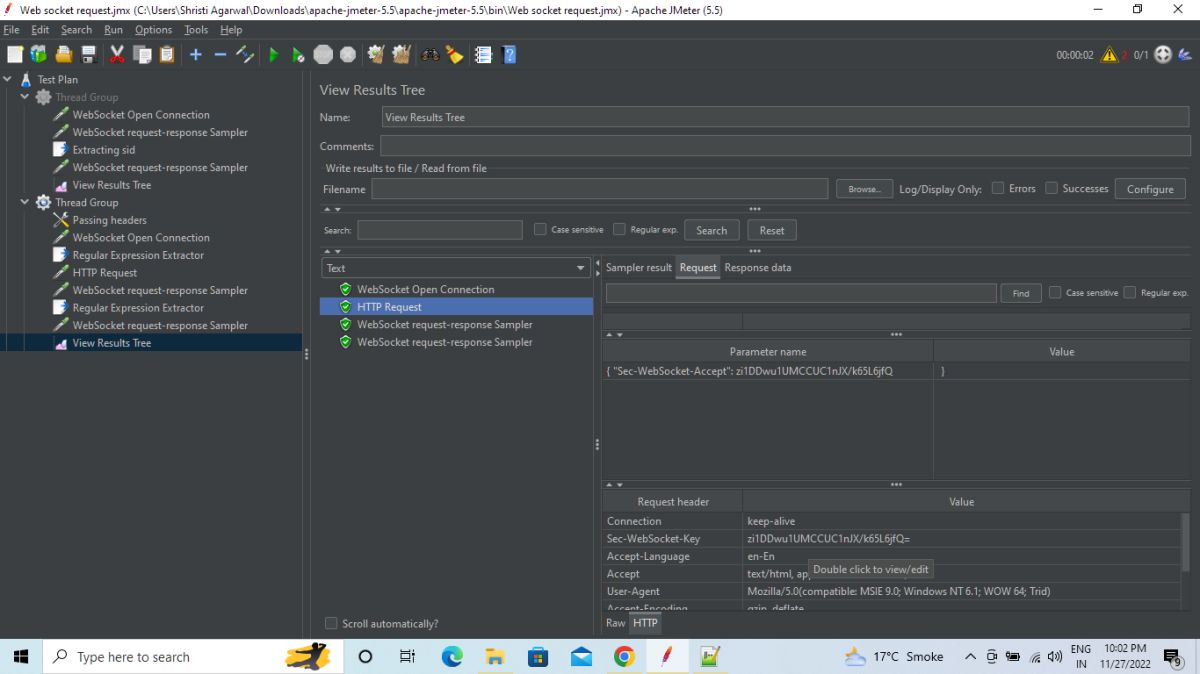The height and width of the screenshot is (674, 1200).
Task: Click the Configure button
Action: [1150, 189]
